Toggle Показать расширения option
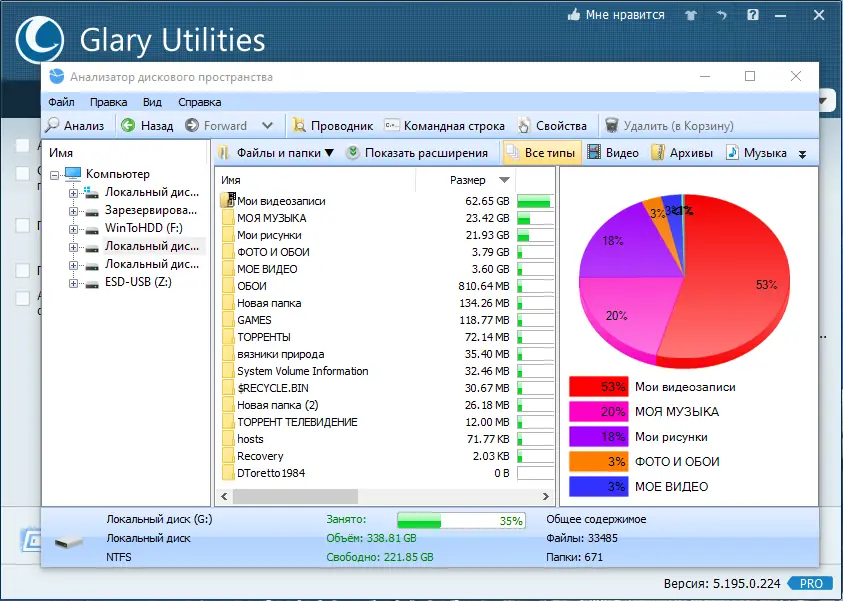Image resolution: width=843 pixels, height=601 pixels. (x=417, y=153)
